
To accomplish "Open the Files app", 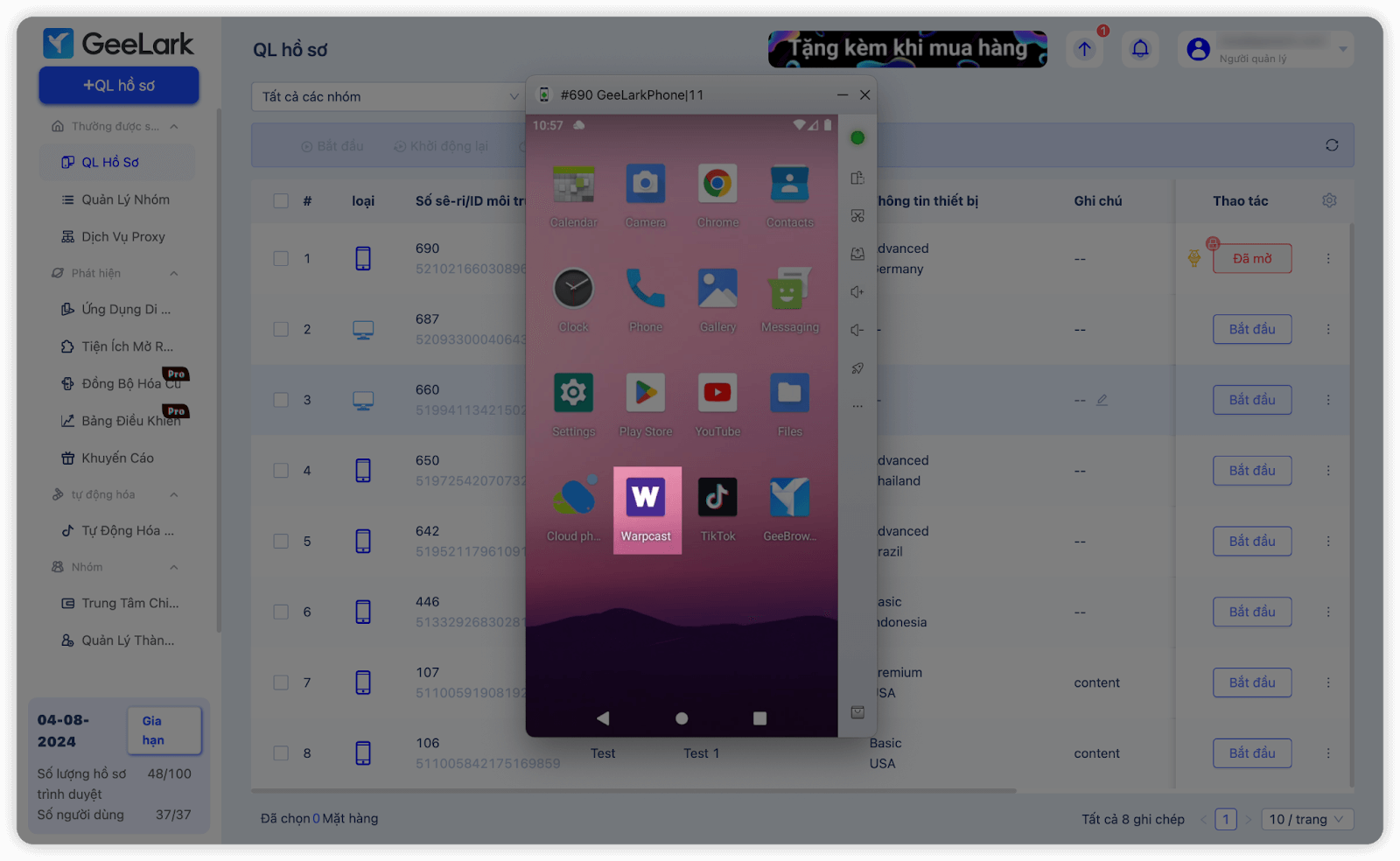I will pos(789,404).
